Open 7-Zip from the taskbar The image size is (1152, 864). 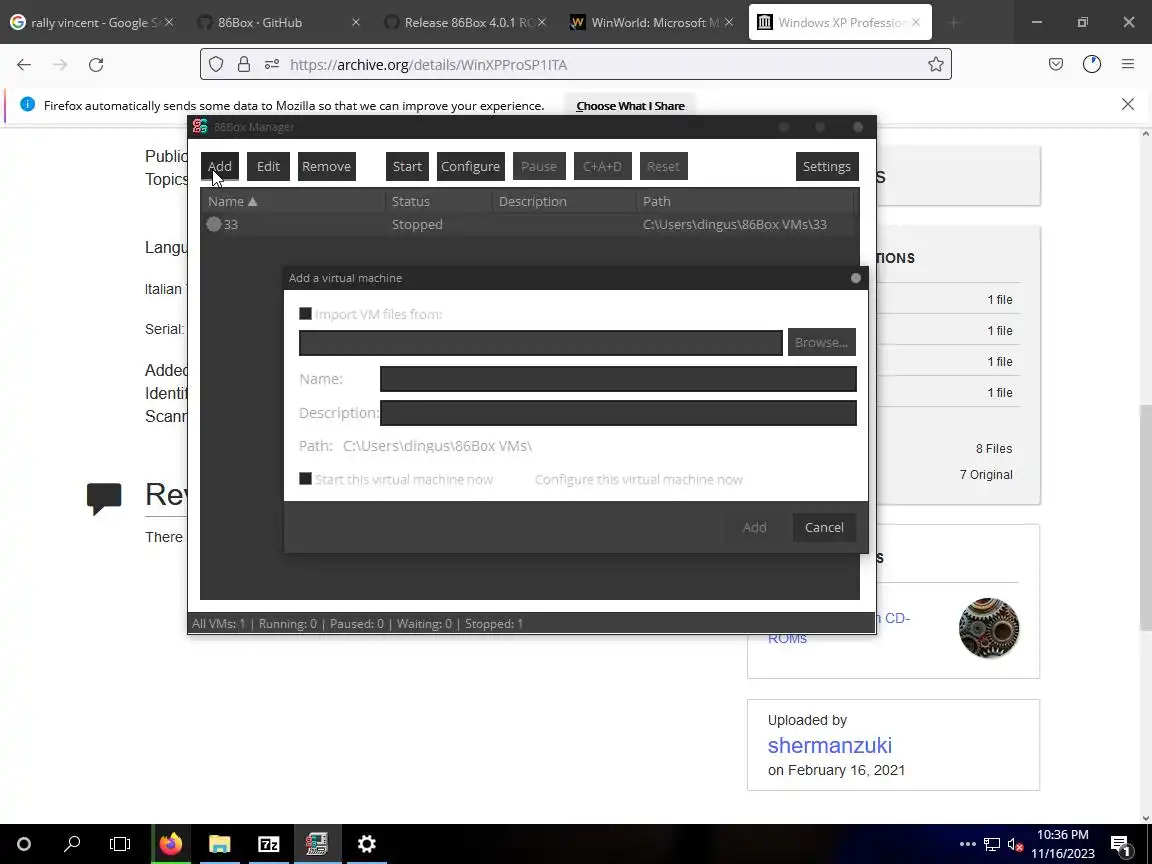[x=269, y=844]
